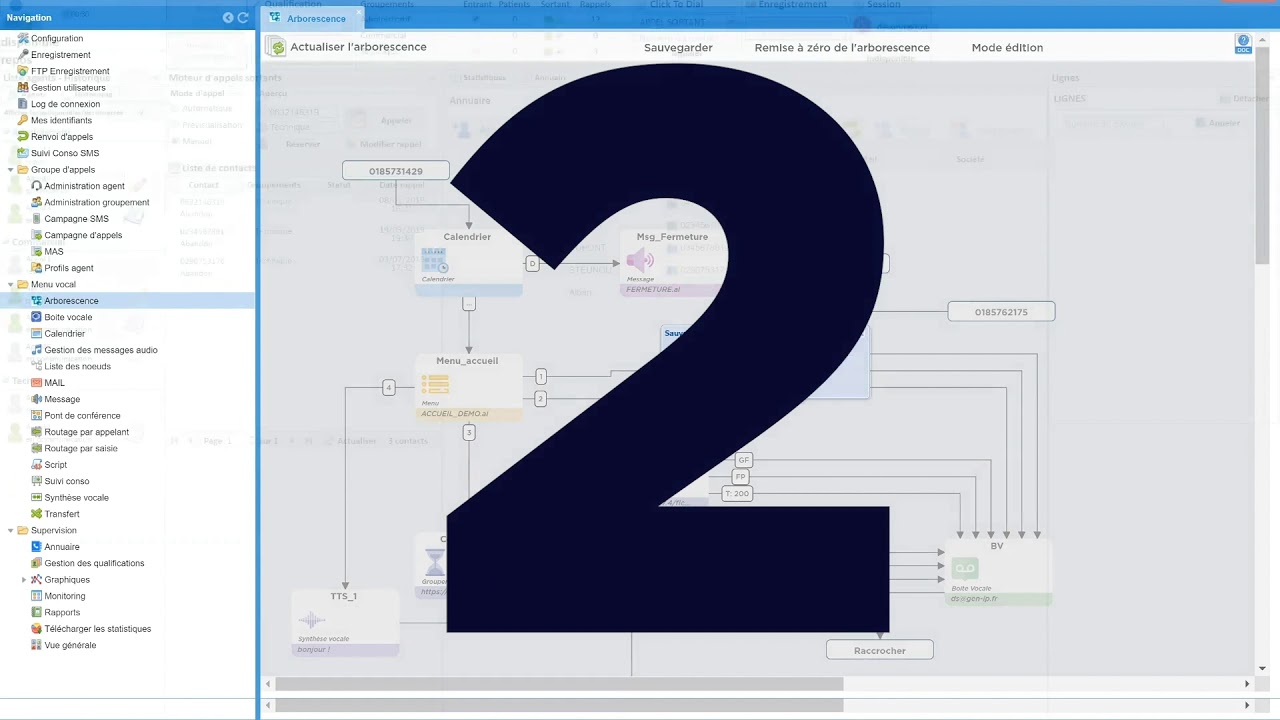This screenshot has width=1280, height=720.
Task: Click the Administration groupement icon
Action: coord(36,202)
